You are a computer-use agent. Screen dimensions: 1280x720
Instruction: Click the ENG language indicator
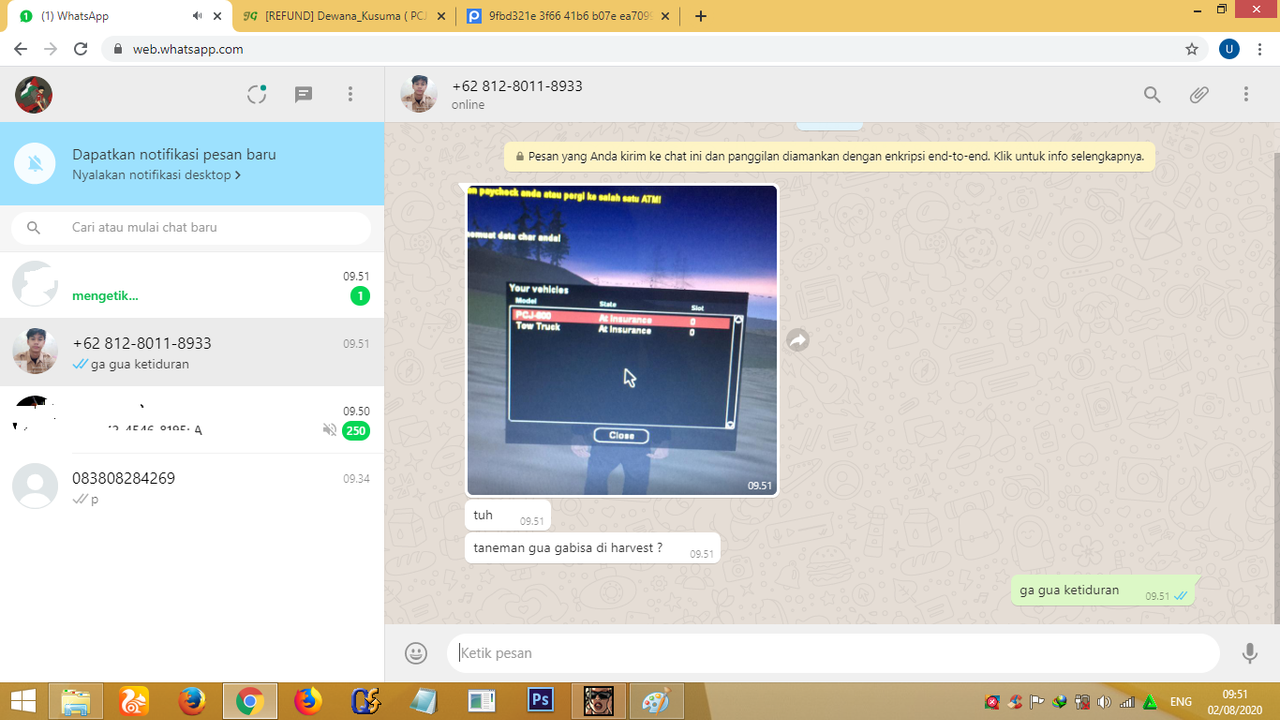tap(1181, 702)
